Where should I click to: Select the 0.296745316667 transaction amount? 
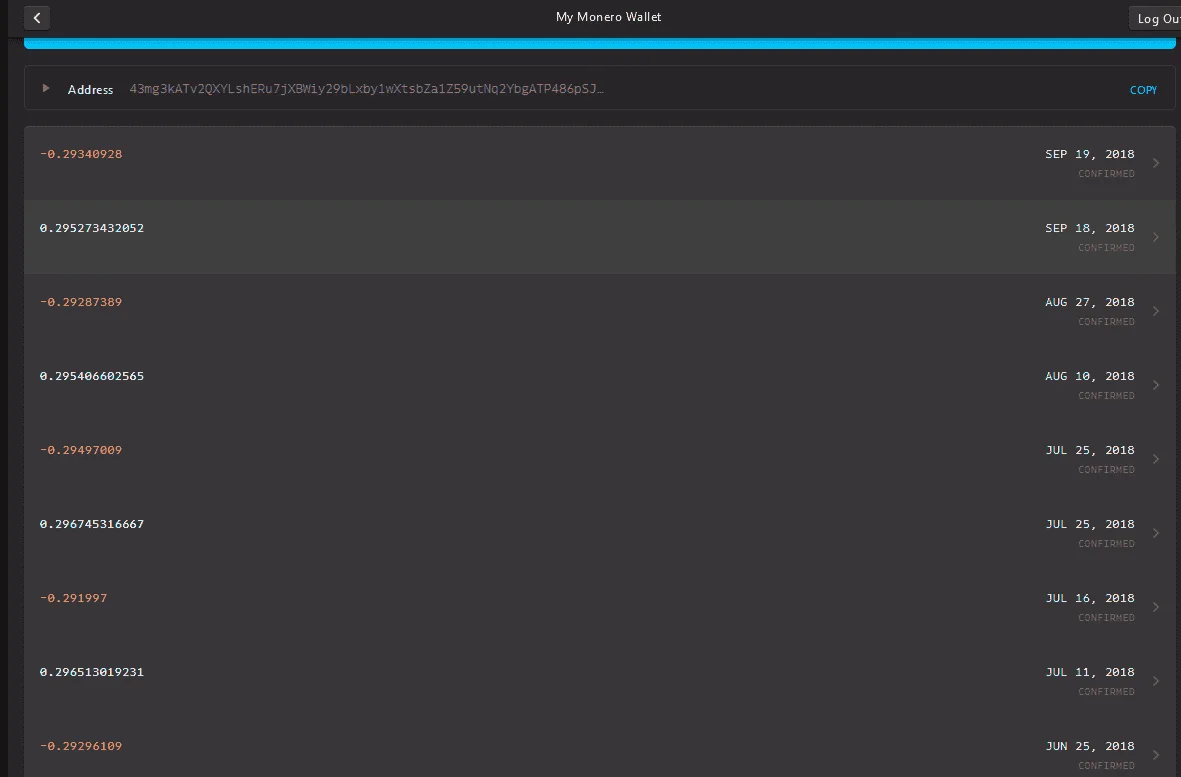tap(91, 524)
